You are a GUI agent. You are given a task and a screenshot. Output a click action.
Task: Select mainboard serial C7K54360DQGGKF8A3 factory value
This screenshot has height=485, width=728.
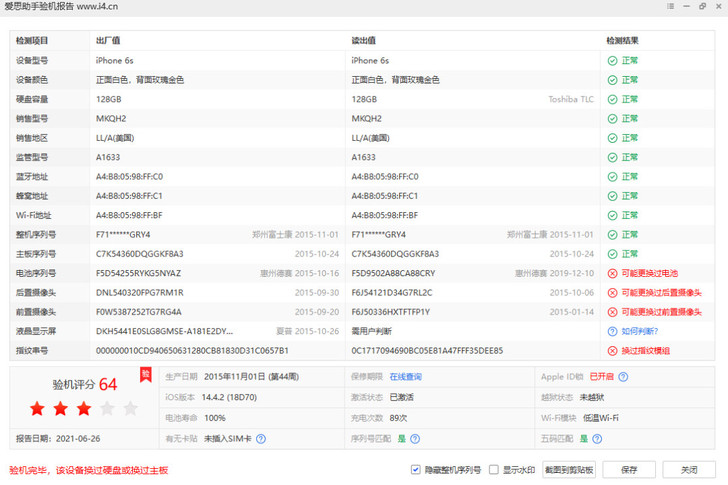140,254
